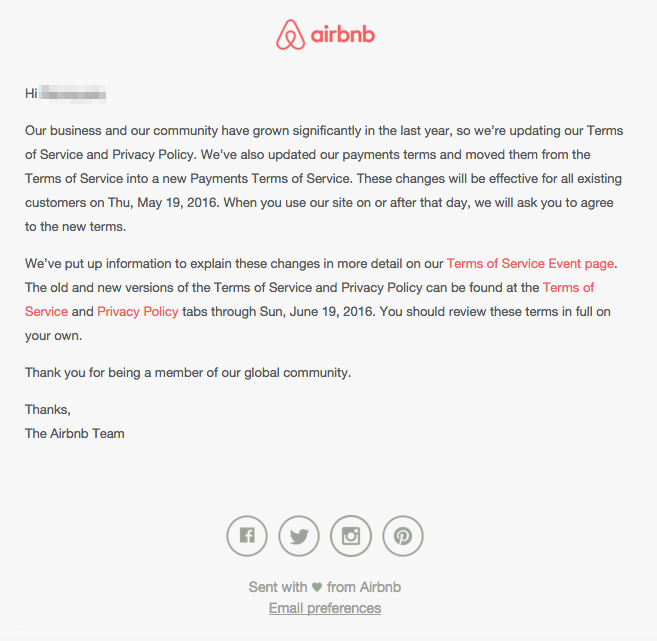Click the blurred recipient name after Hi
Screen dimensions: 657x641
click(73, 94)
